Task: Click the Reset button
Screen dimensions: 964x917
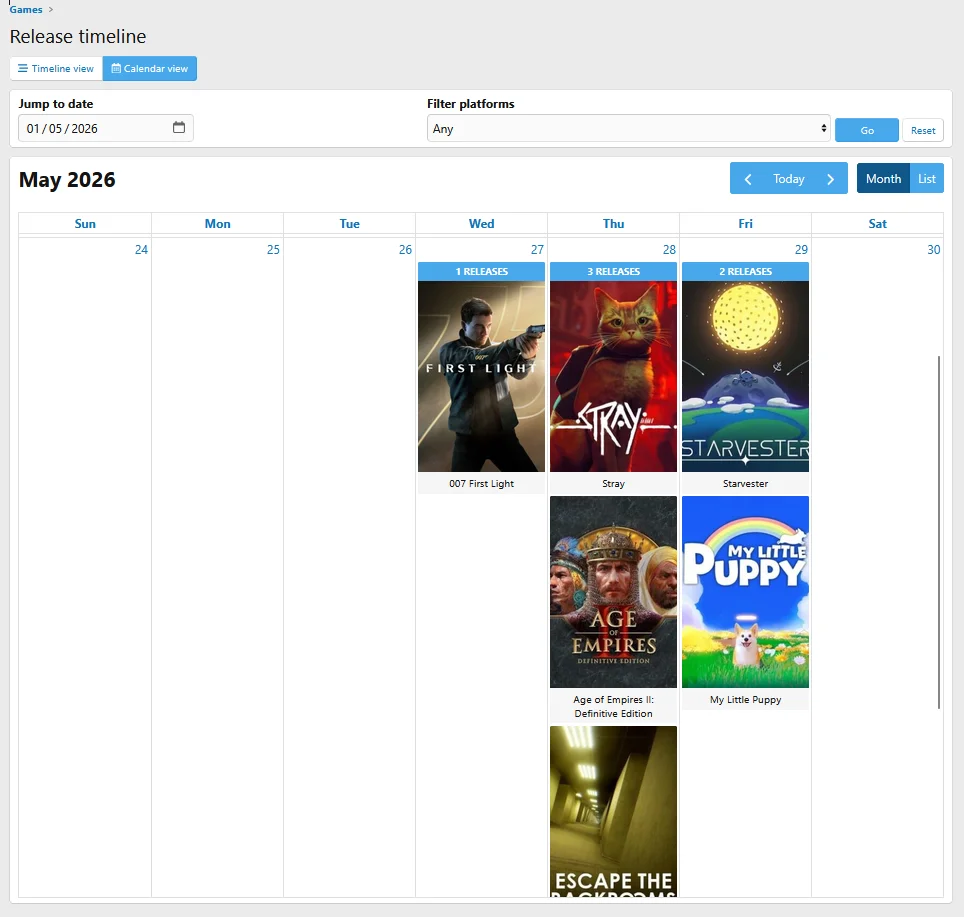Action: (923, 130)
